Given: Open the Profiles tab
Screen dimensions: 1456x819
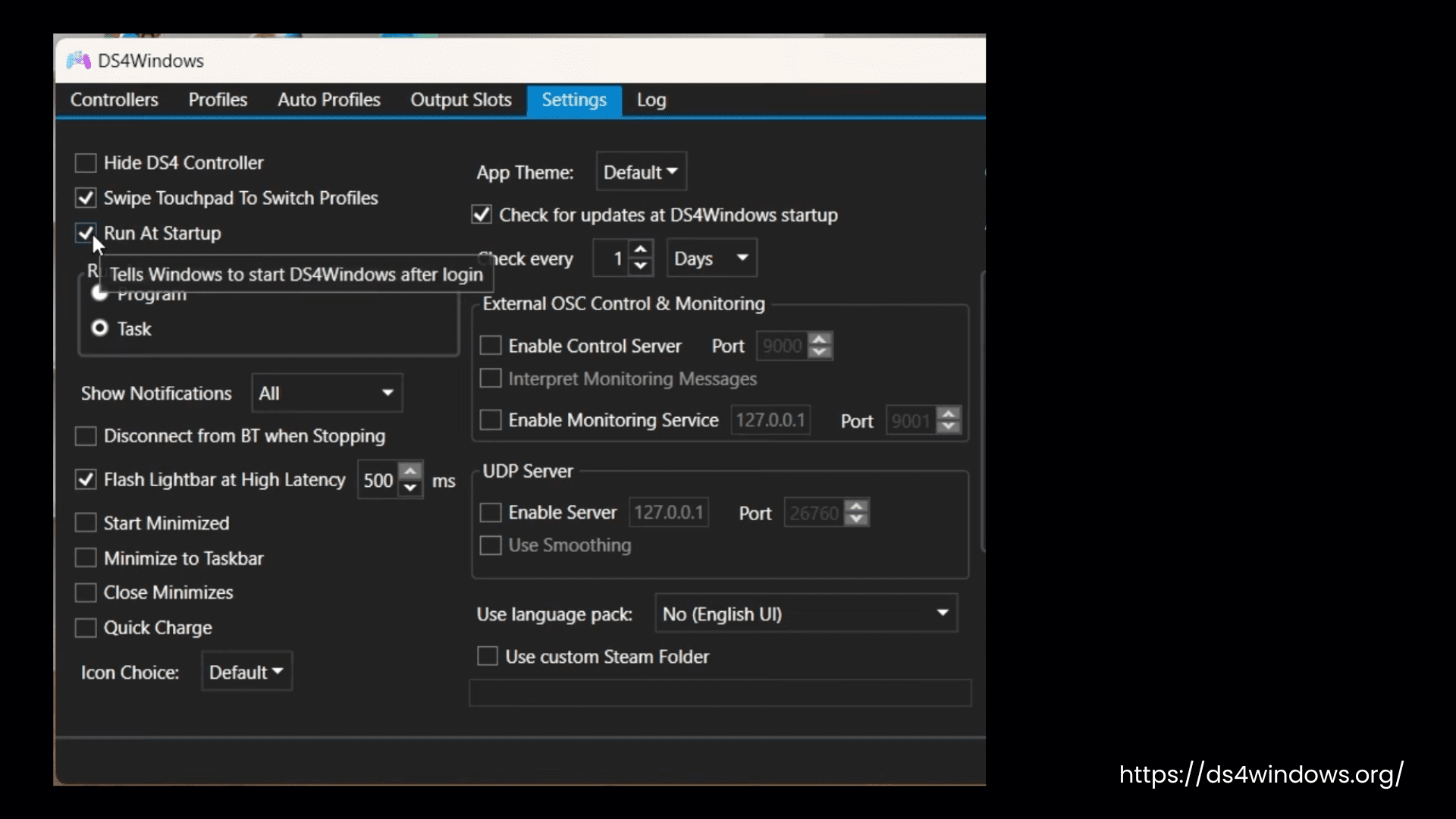Looking at the screenshot, I should 218,100.
